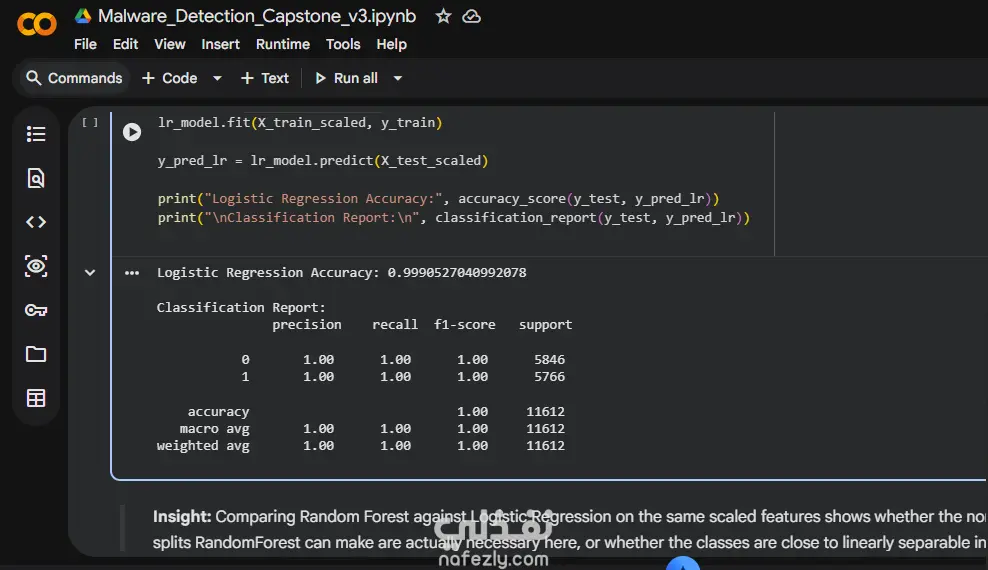Click the print classification_report code line

point(454,217)
